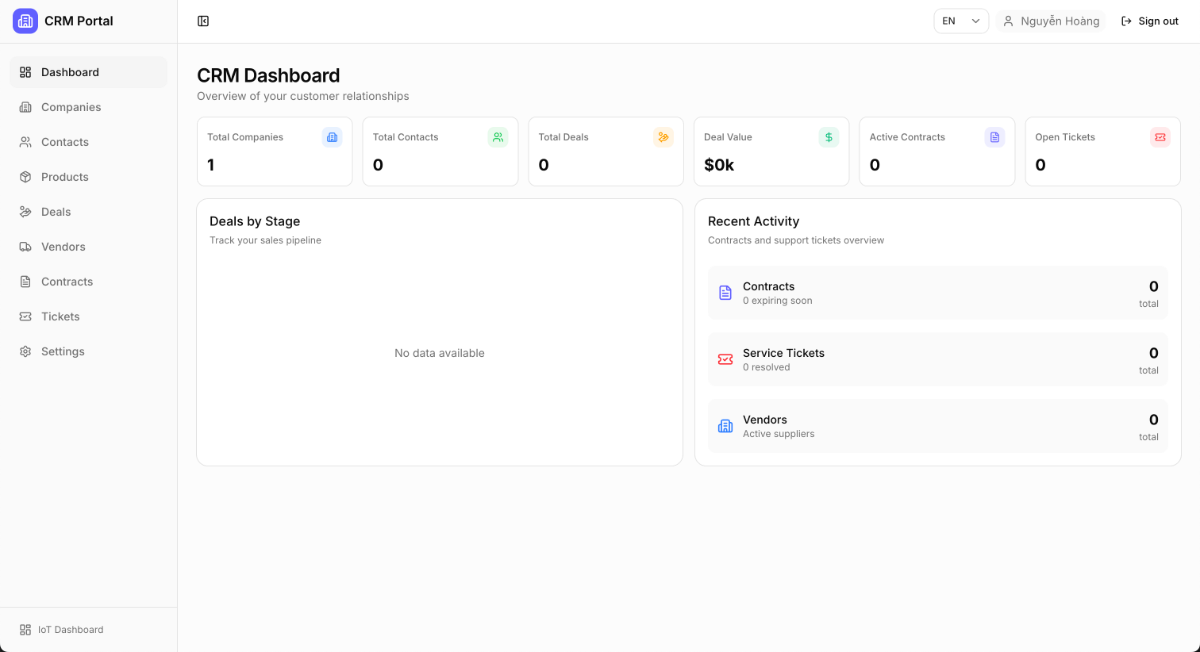Navigate to Products page
Image resolution: width=1200 pixels, height=652 pixels.
pos(89,177)
